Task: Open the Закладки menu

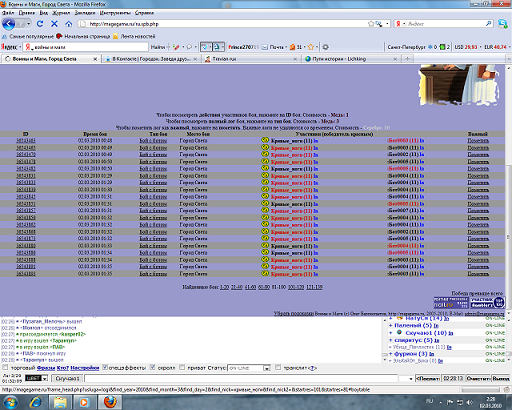Action: [85, 13]
